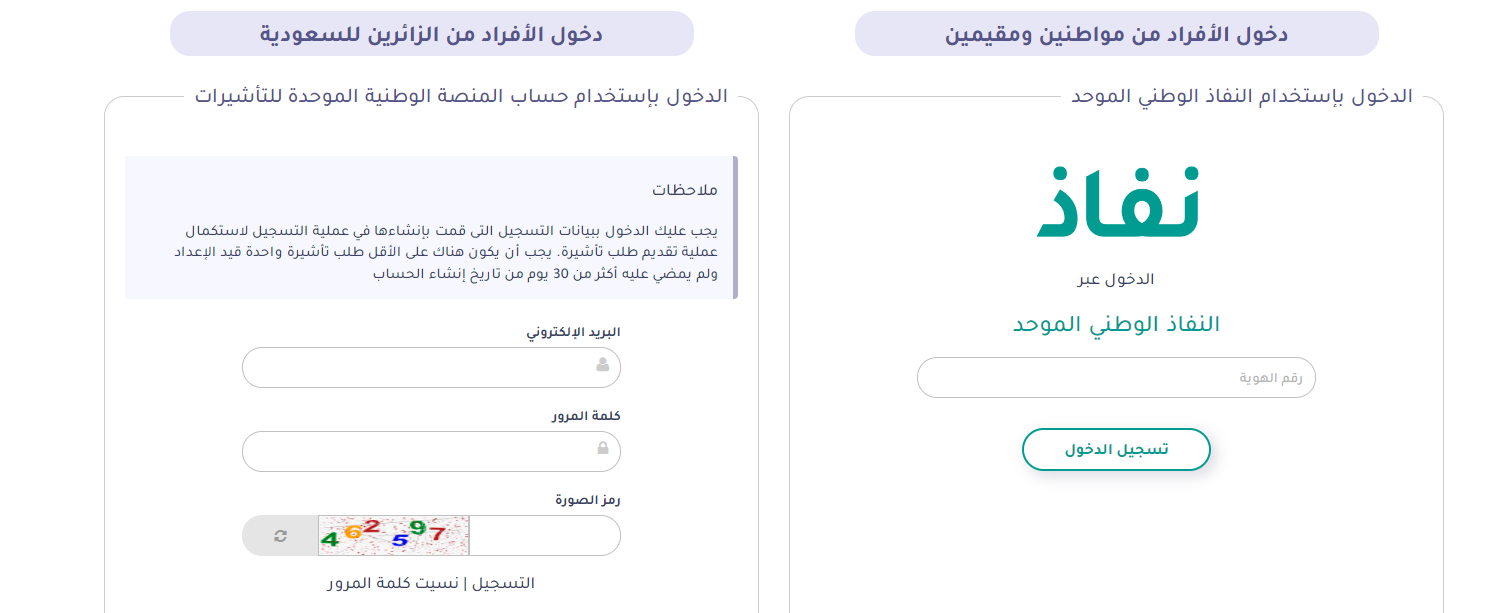Viewport: 1501px width, 613px height.
Task: Focus the رمز الصورة captcha text box
Action: point(543,536)
